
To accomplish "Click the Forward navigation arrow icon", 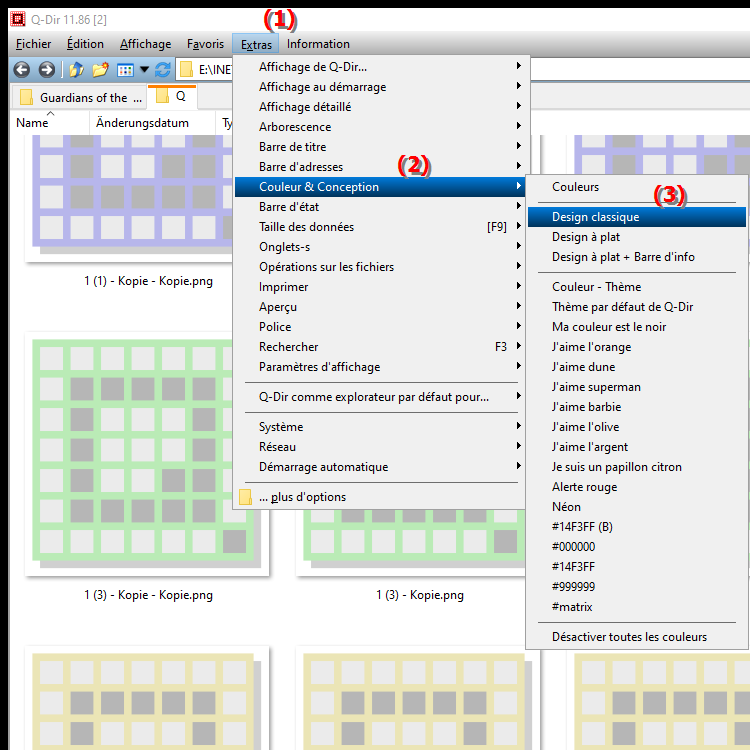I will pos(46,70).
